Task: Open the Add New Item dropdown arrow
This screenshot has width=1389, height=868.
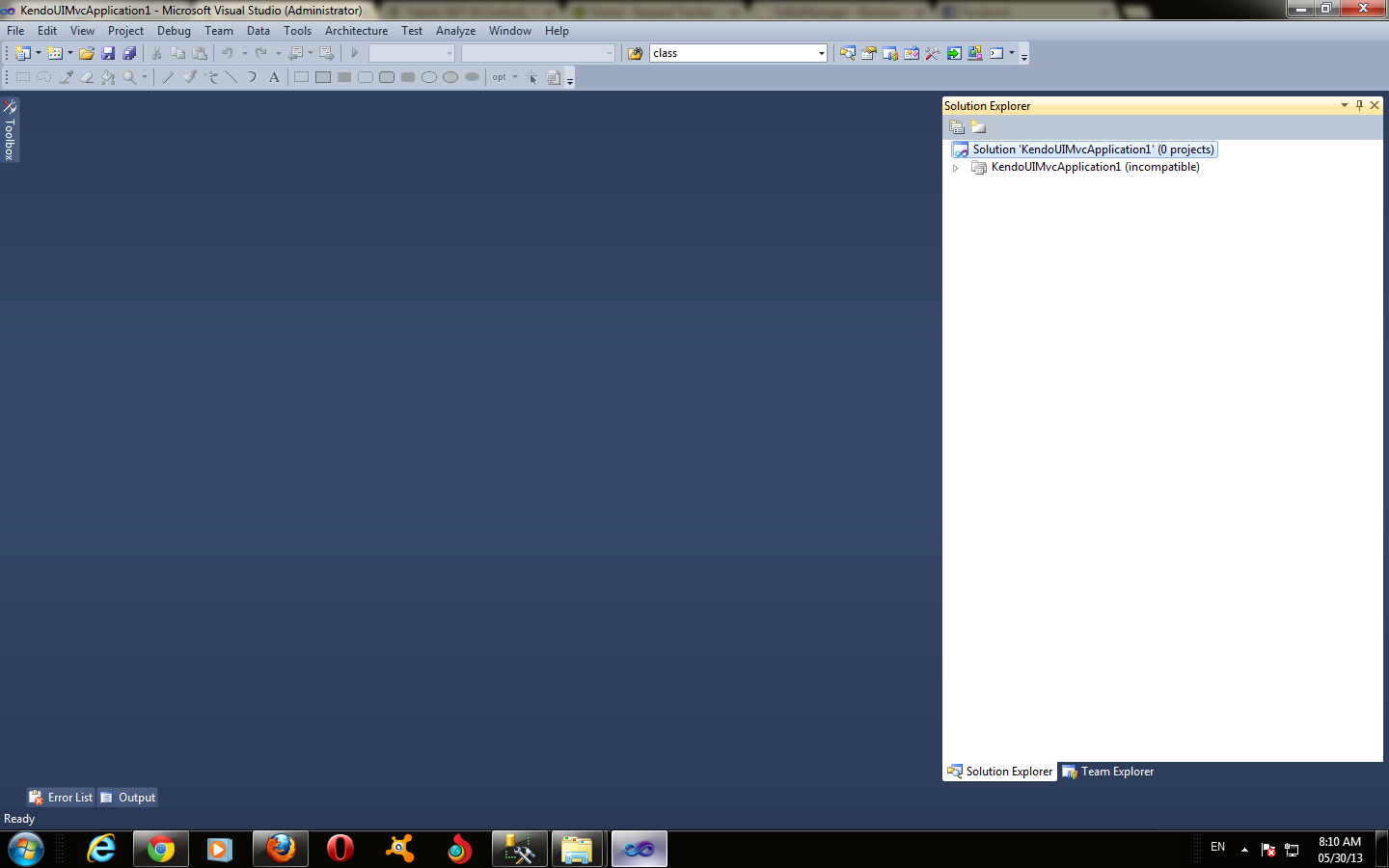Action: (x=70, y=53)
